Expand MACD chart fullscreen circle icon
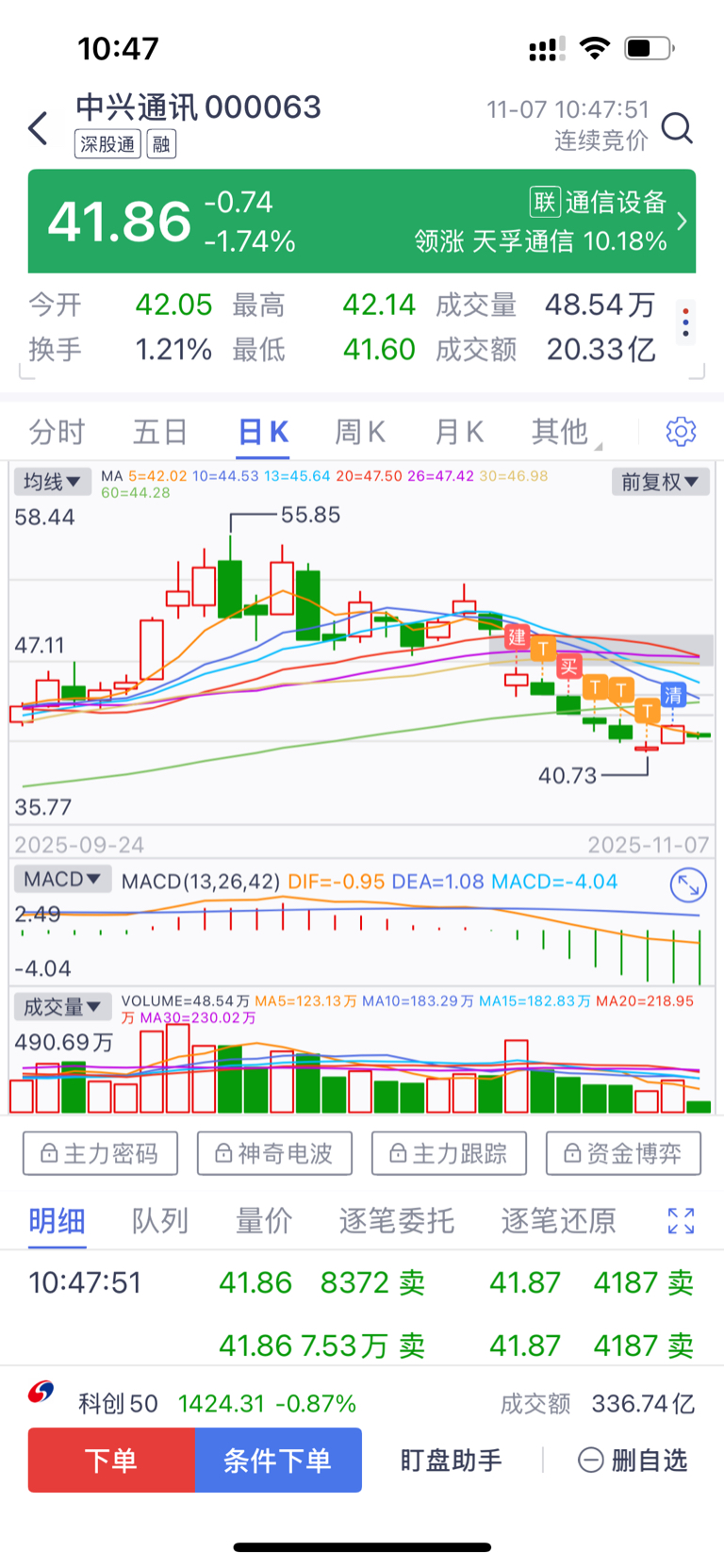The image size is (724, 1568). (x=688, y=885)
